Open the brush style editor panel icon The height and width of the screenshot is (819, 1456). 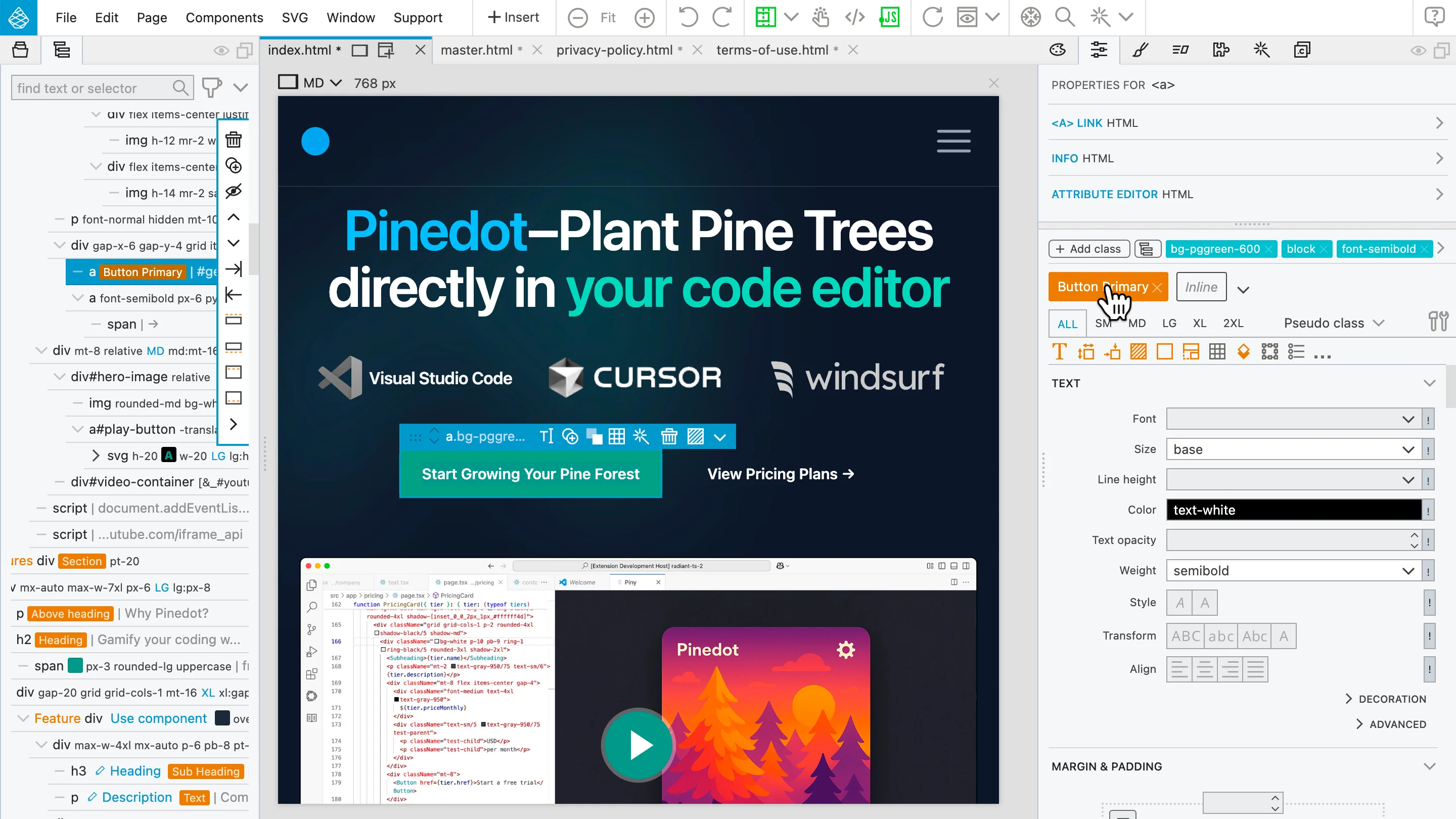coord(1140,50)
